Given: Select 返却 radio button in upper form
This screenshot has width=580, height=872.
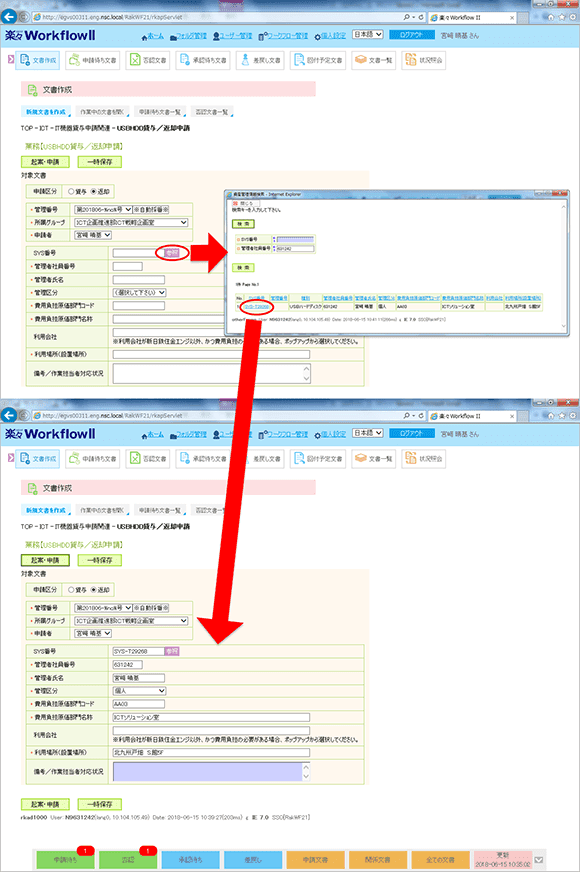Looking at the screenshot, I should (93, 191).
